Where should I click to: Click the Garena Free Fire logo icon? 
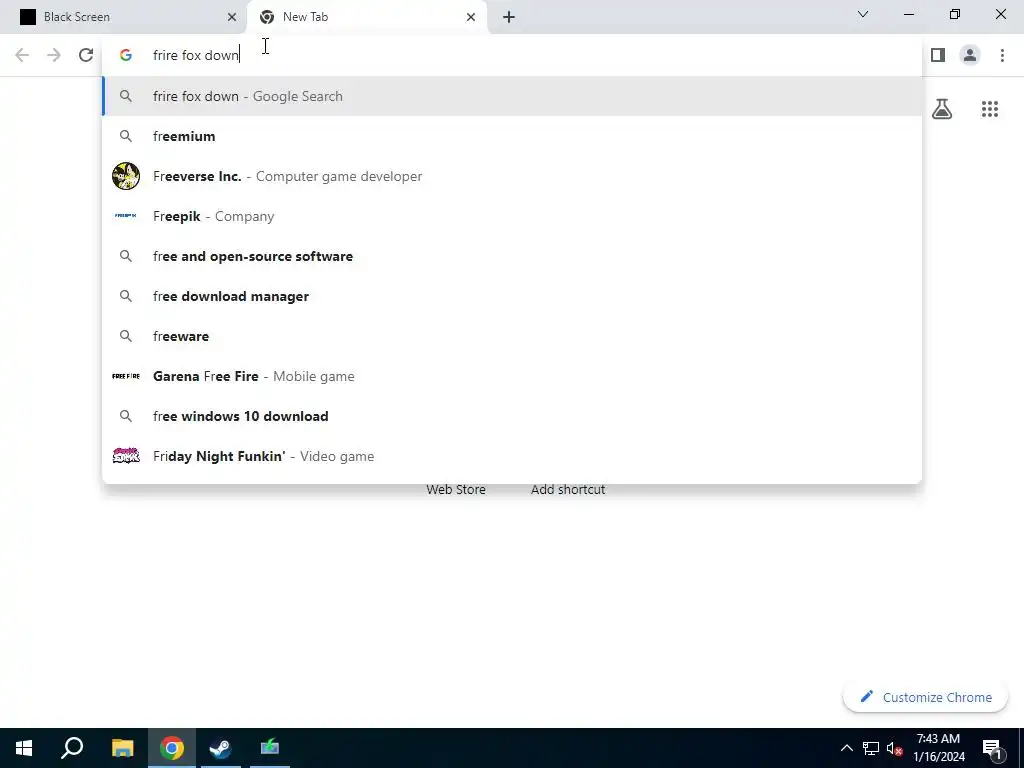point(126,376)
